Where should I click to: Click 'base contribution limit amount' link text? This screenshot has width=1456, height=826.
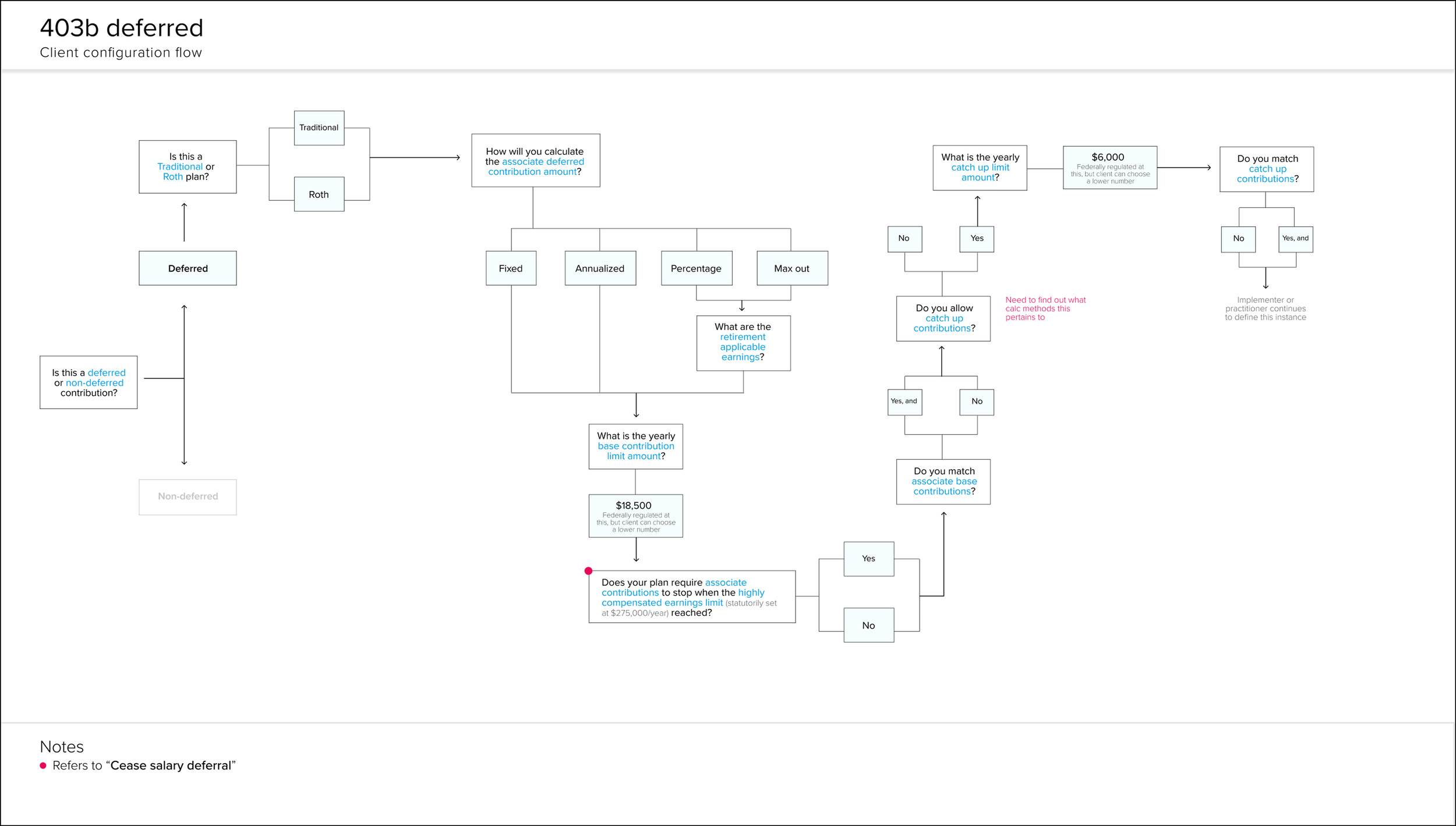click(635, 446)
